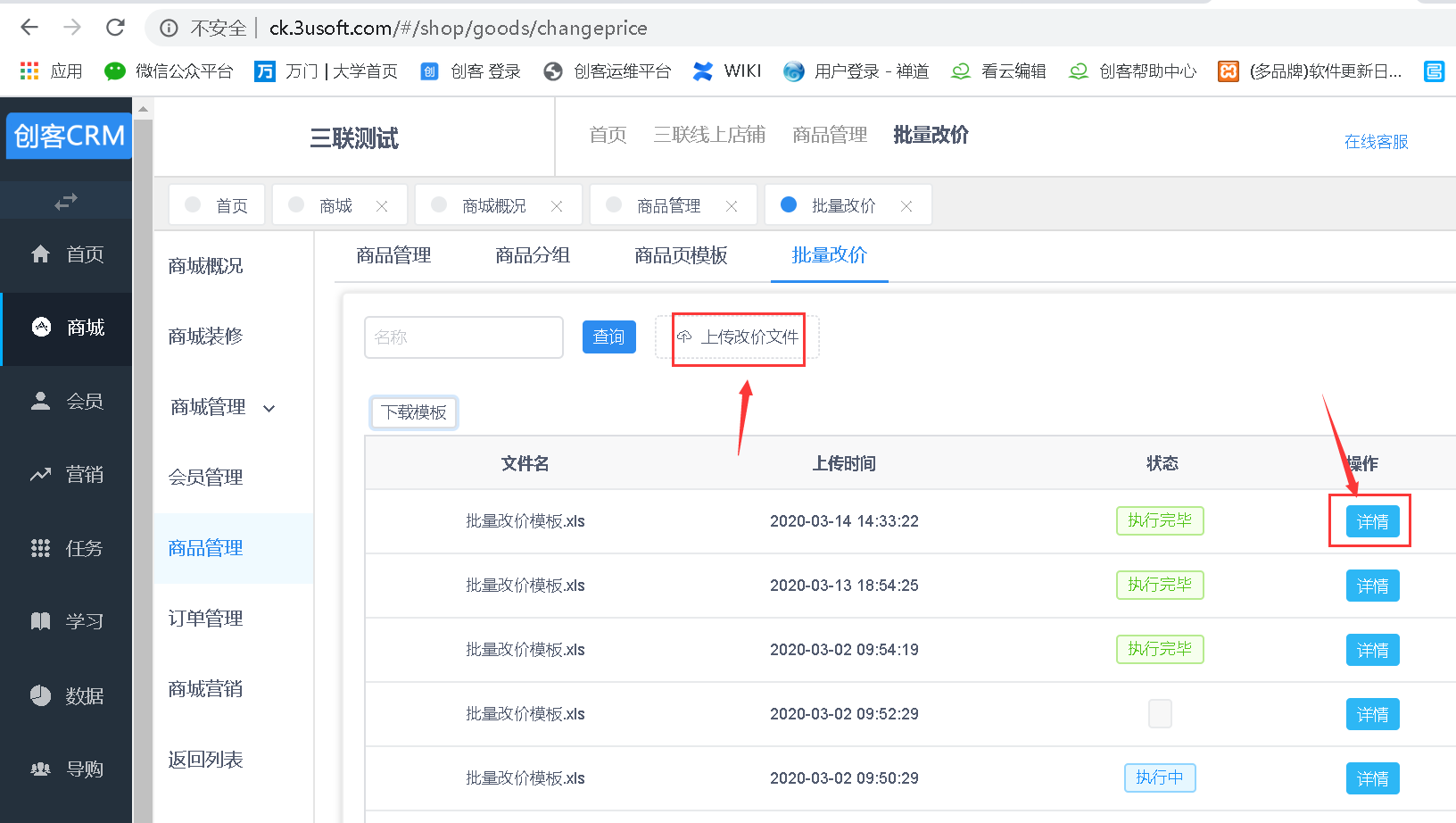Click 执行中 status tag
The height and width of the screenshot is (823, 1456).
click(x=1160, y=777)
